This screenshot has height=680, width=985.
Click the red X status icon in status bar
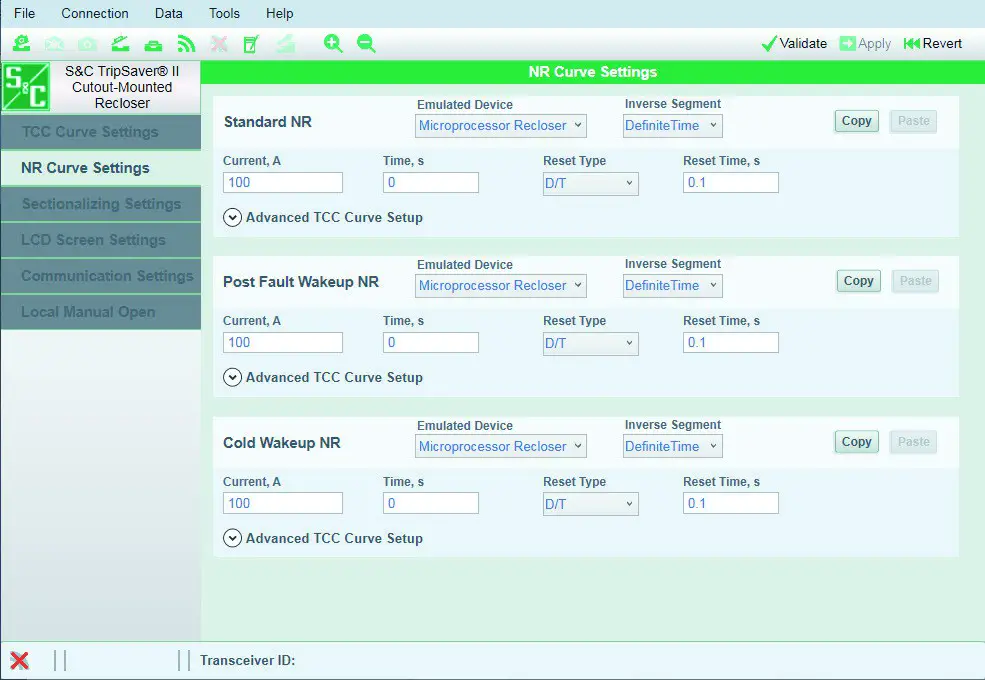19,661
